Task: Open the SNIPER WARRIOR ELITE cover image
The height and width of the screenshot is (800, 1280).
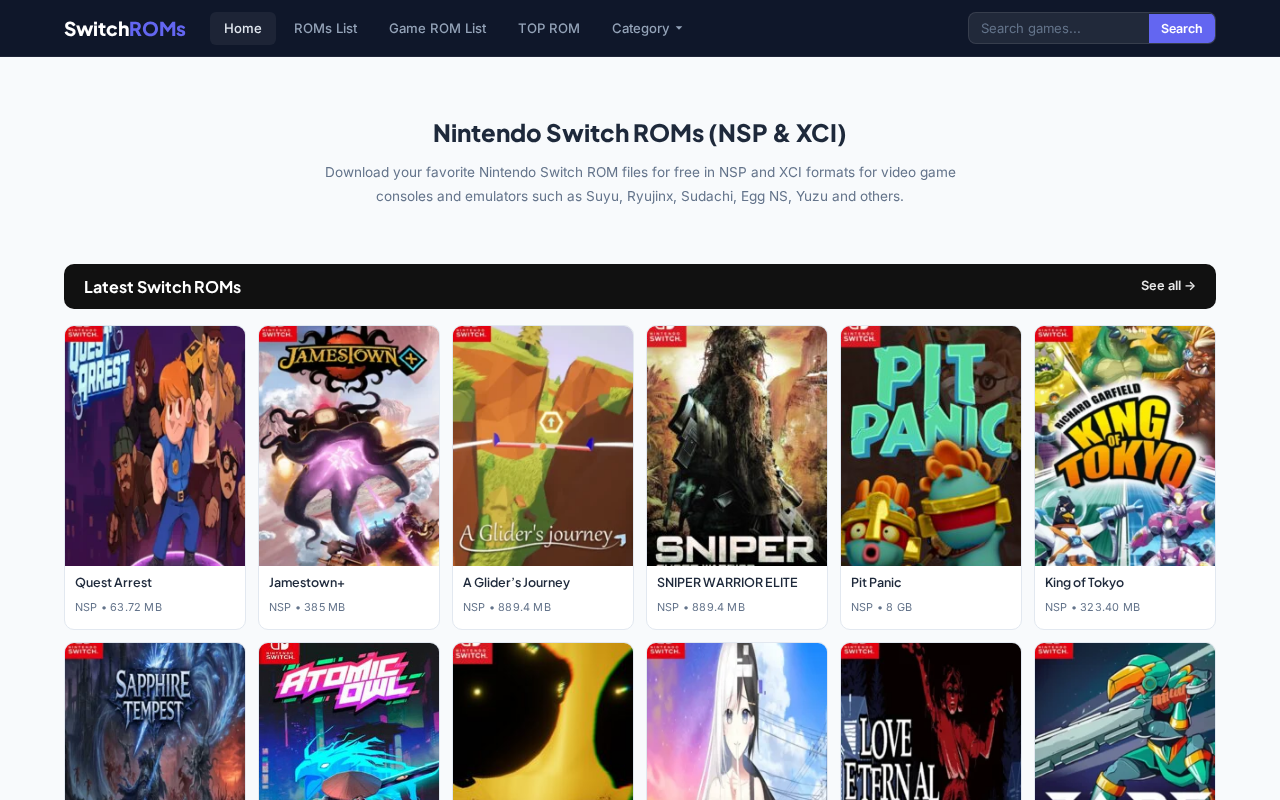Action: (737, 446)
